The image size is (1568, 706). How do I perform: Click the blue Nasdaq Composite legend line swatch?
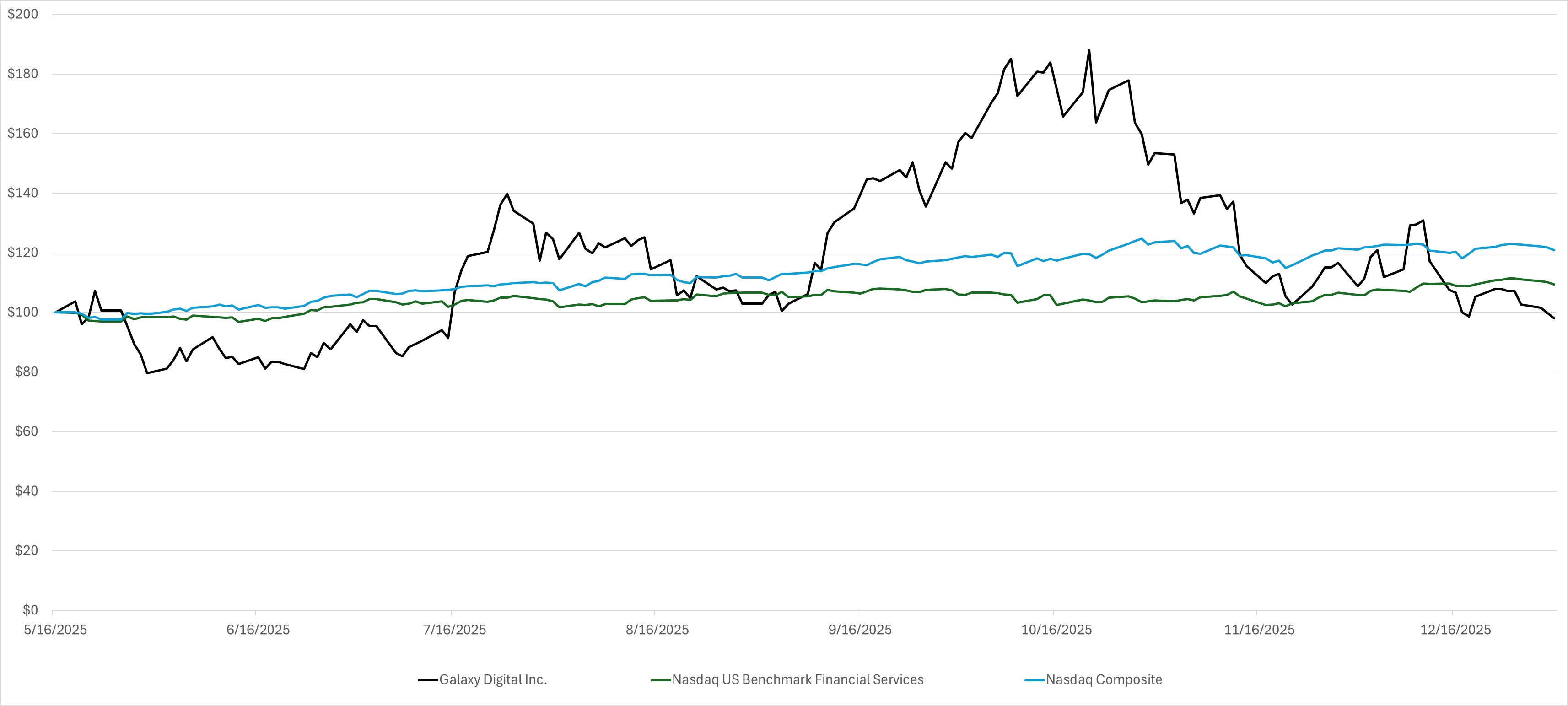point(1034,680)
